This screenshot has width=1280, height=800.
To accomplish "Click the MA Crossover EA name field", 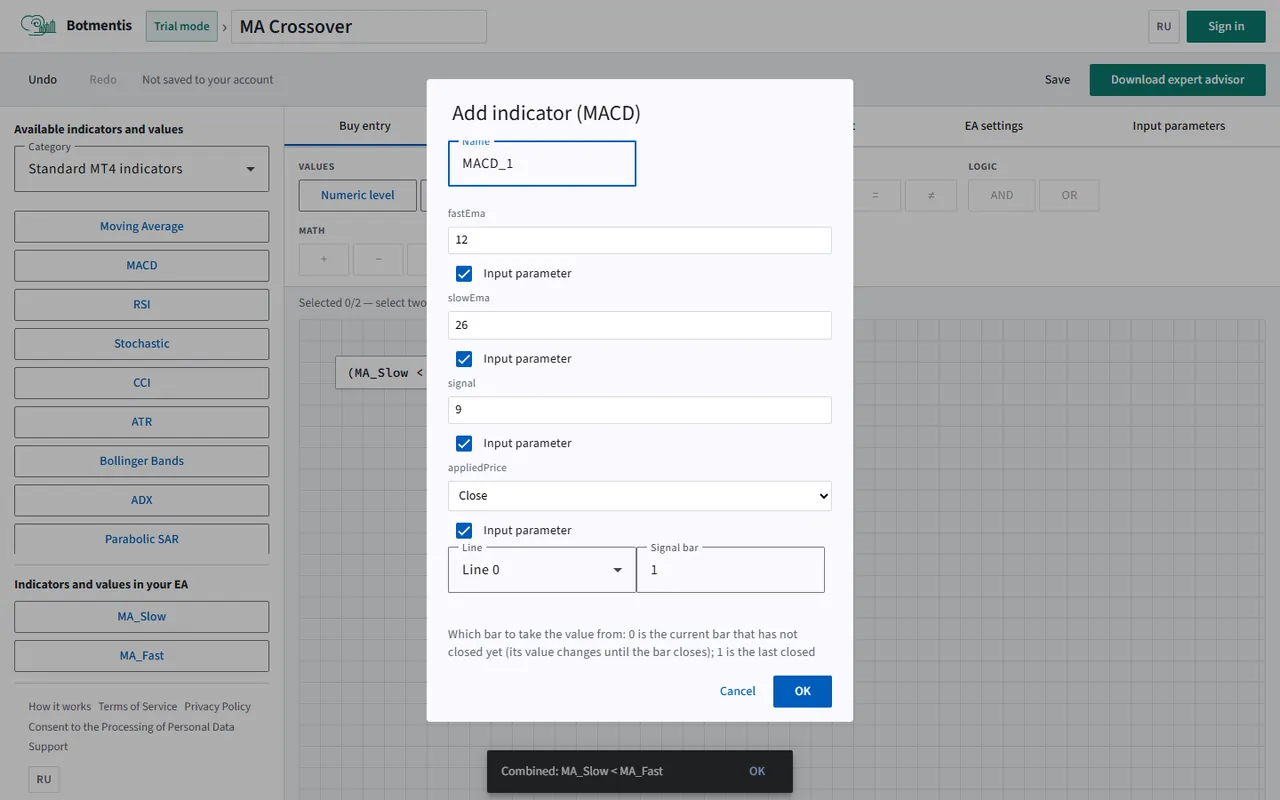I will (359, 27).
